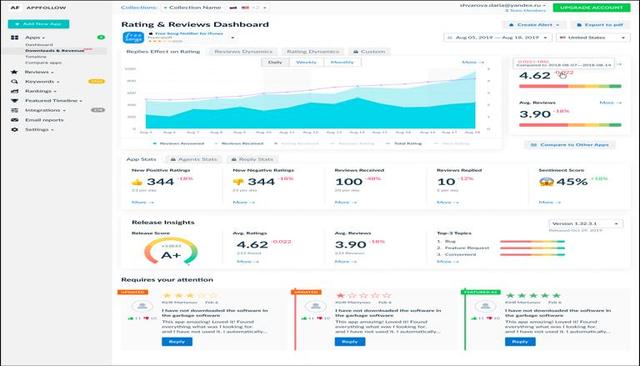This screenshot has width=640, height=366.
Task: Toggle Reviews Received legend item on chart
Action: tap(239, 144)
